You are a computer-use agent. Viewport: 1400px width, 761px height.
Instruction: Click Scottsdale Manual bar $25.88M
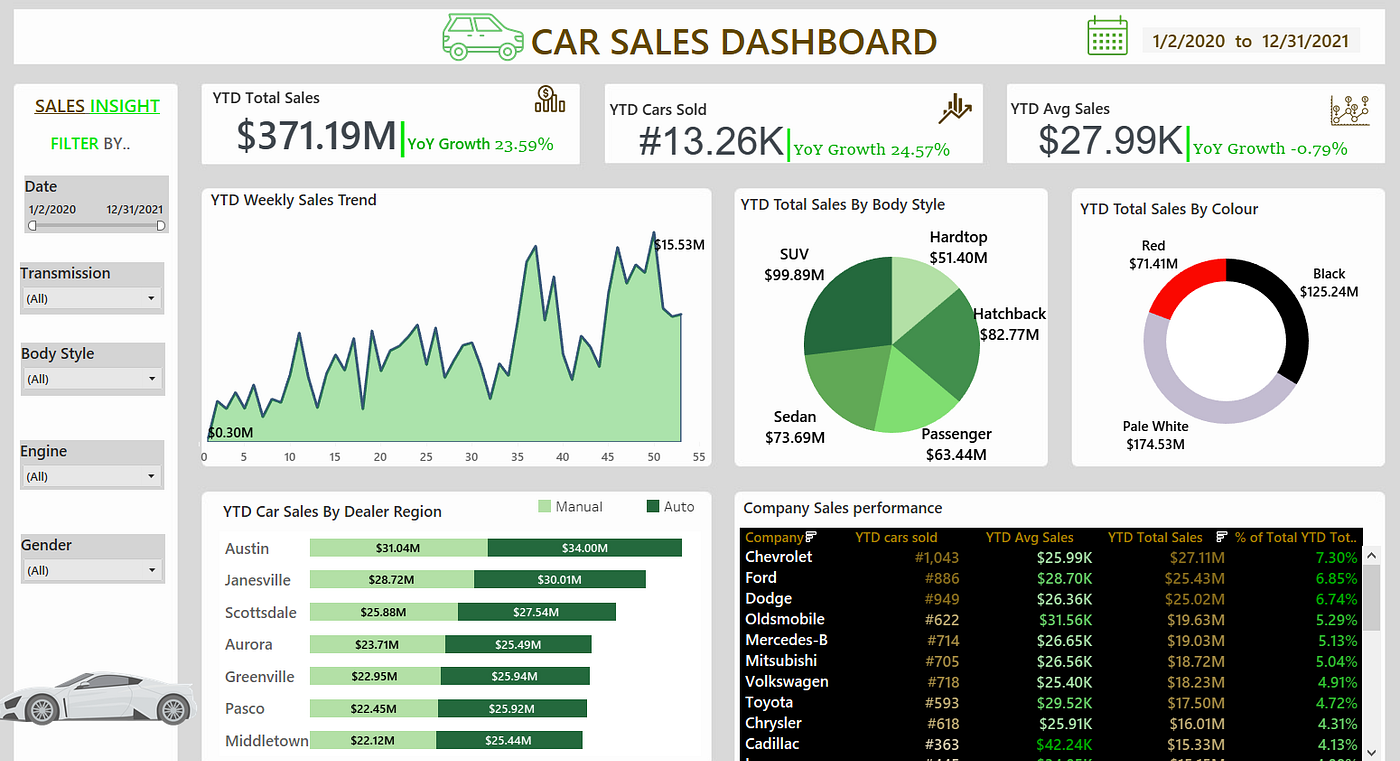point(383,612)
